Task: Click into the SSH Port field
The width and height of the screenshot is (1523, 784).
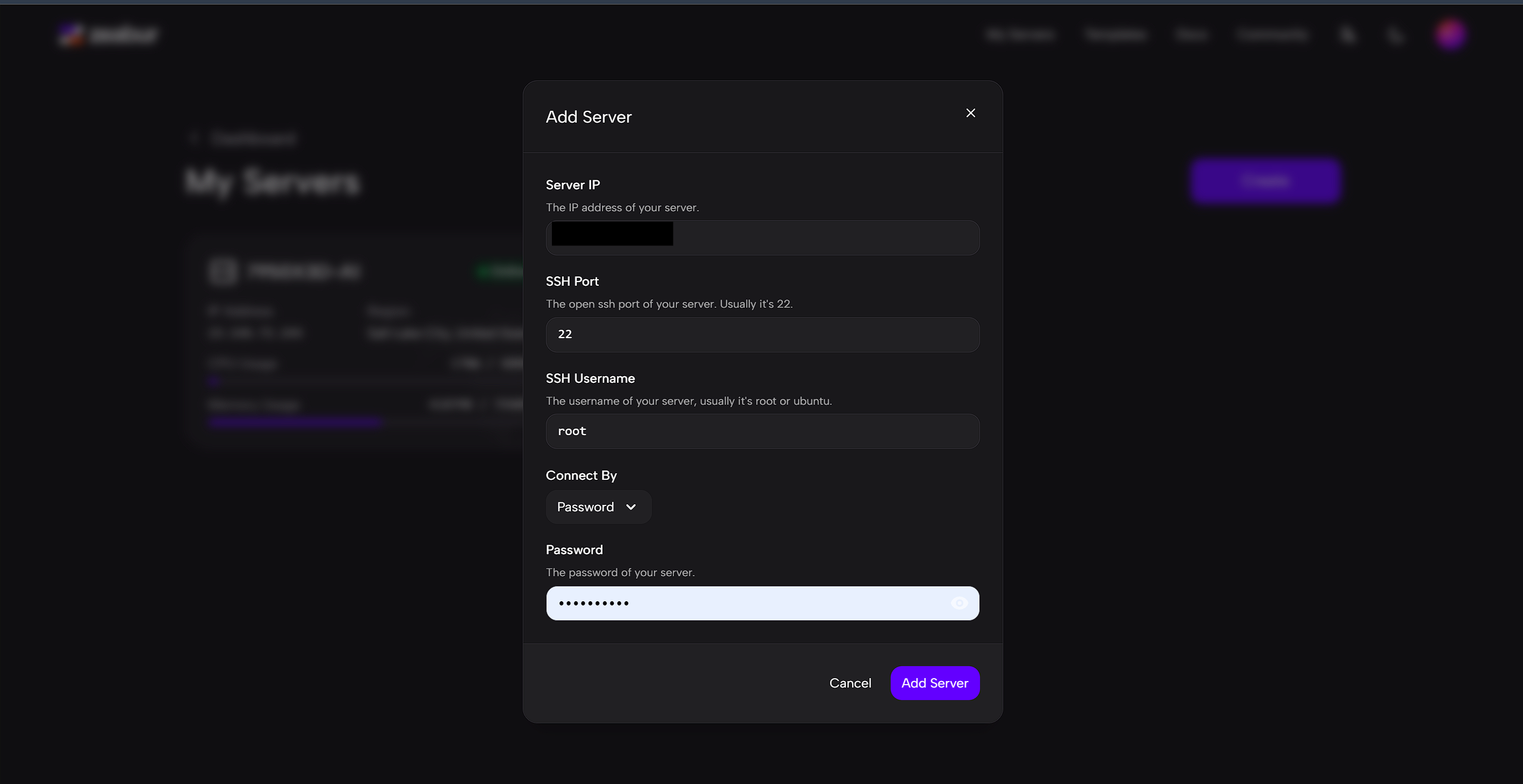Action: [x=762, y=335]
